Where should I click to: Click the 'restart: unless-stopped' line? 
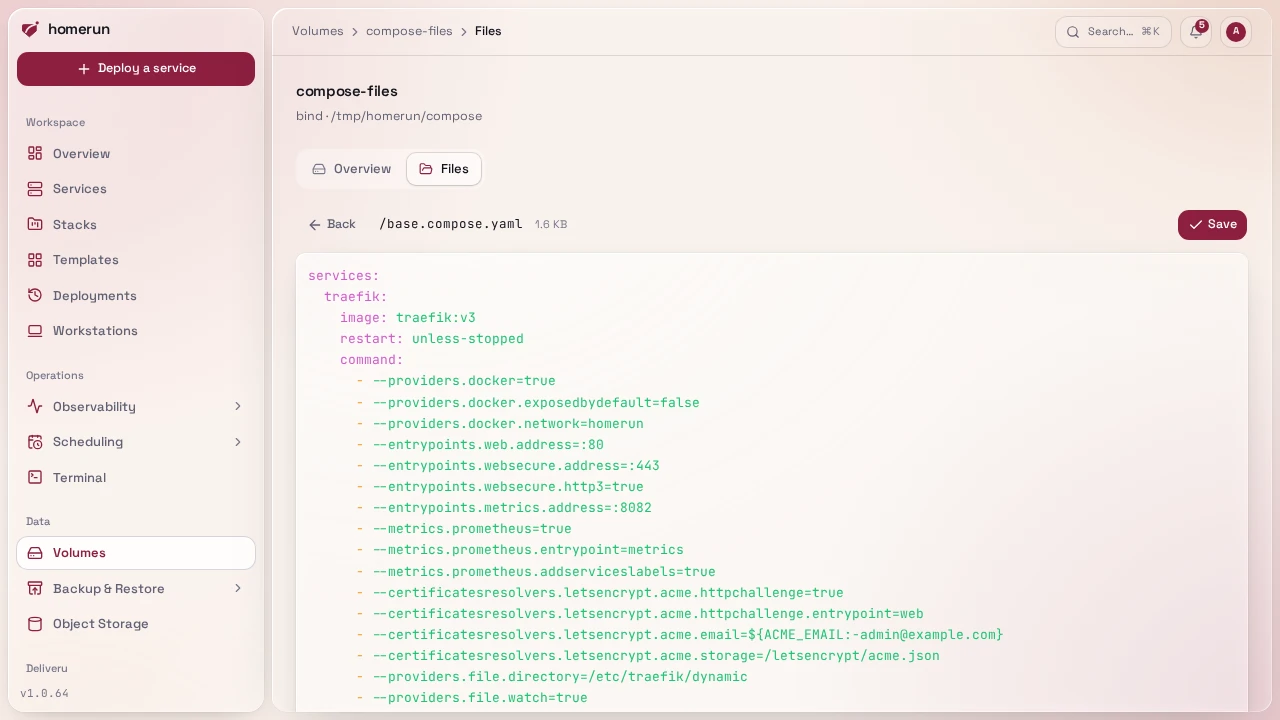tap(432, 339)
